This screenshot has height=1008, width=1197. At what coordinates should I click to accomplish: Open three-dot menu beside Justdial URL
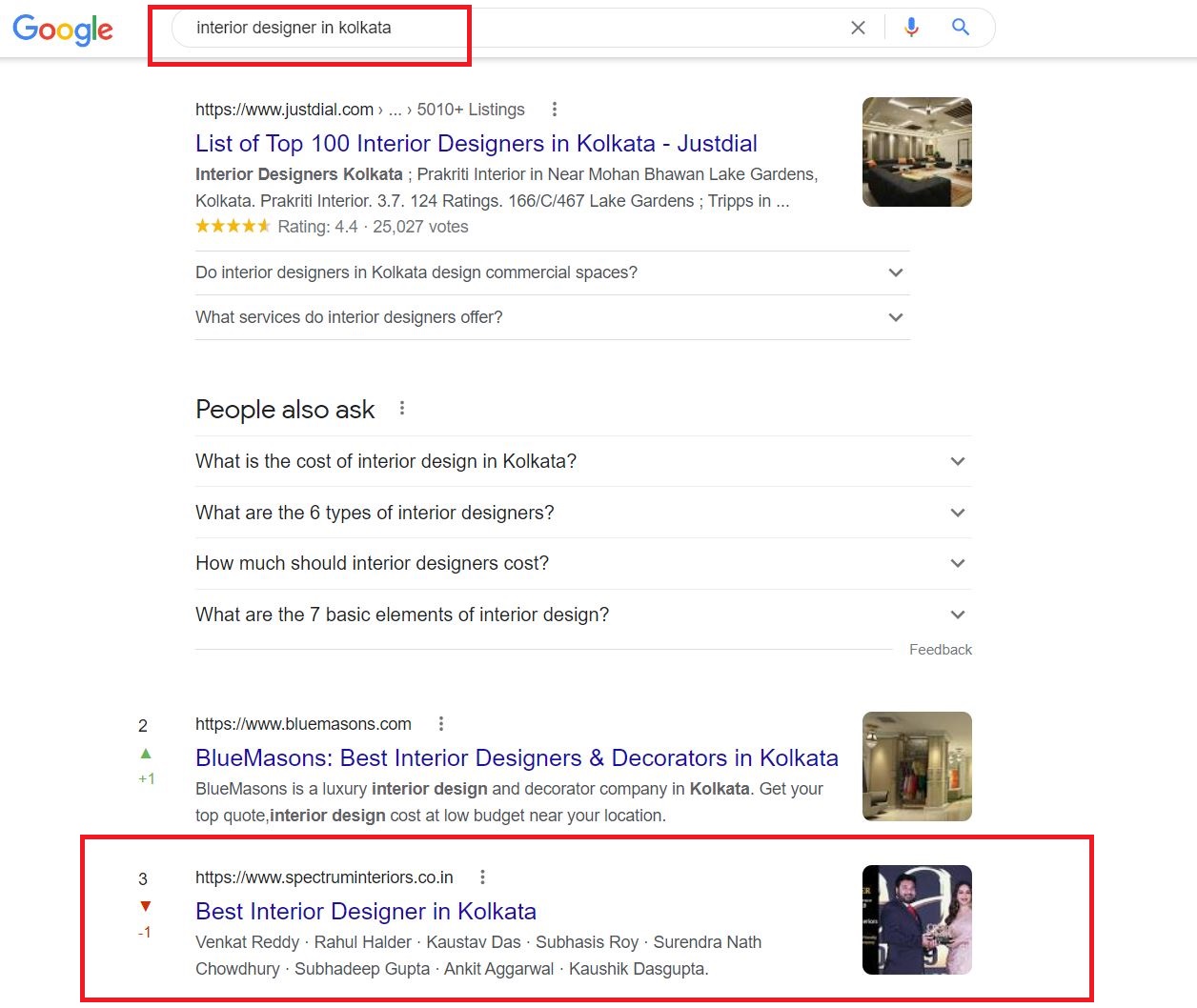(x=555, y=110)
